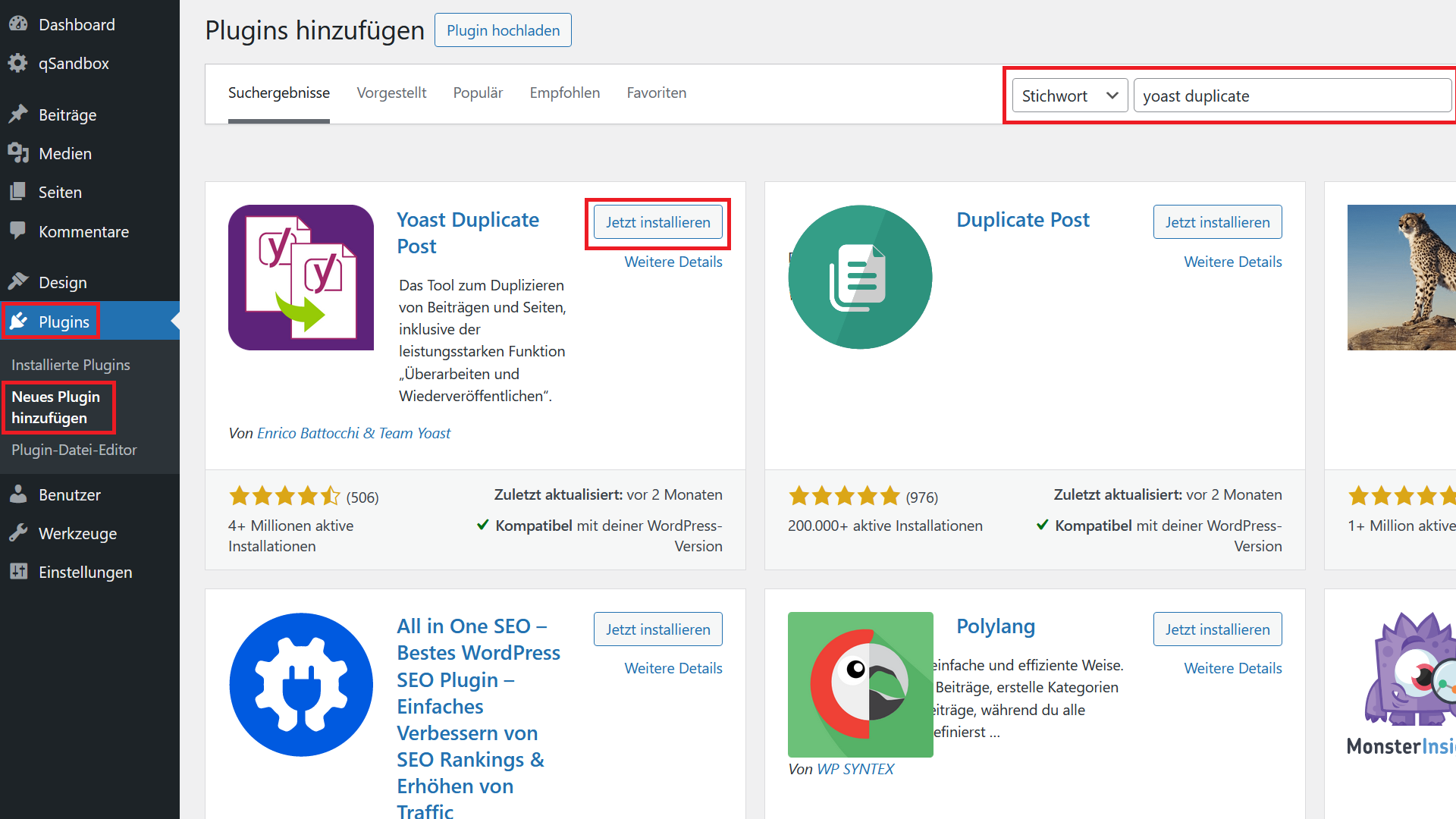The image size is (1456, 819).
Task: Click the Seiten pages icon
Action: [18, 192]
